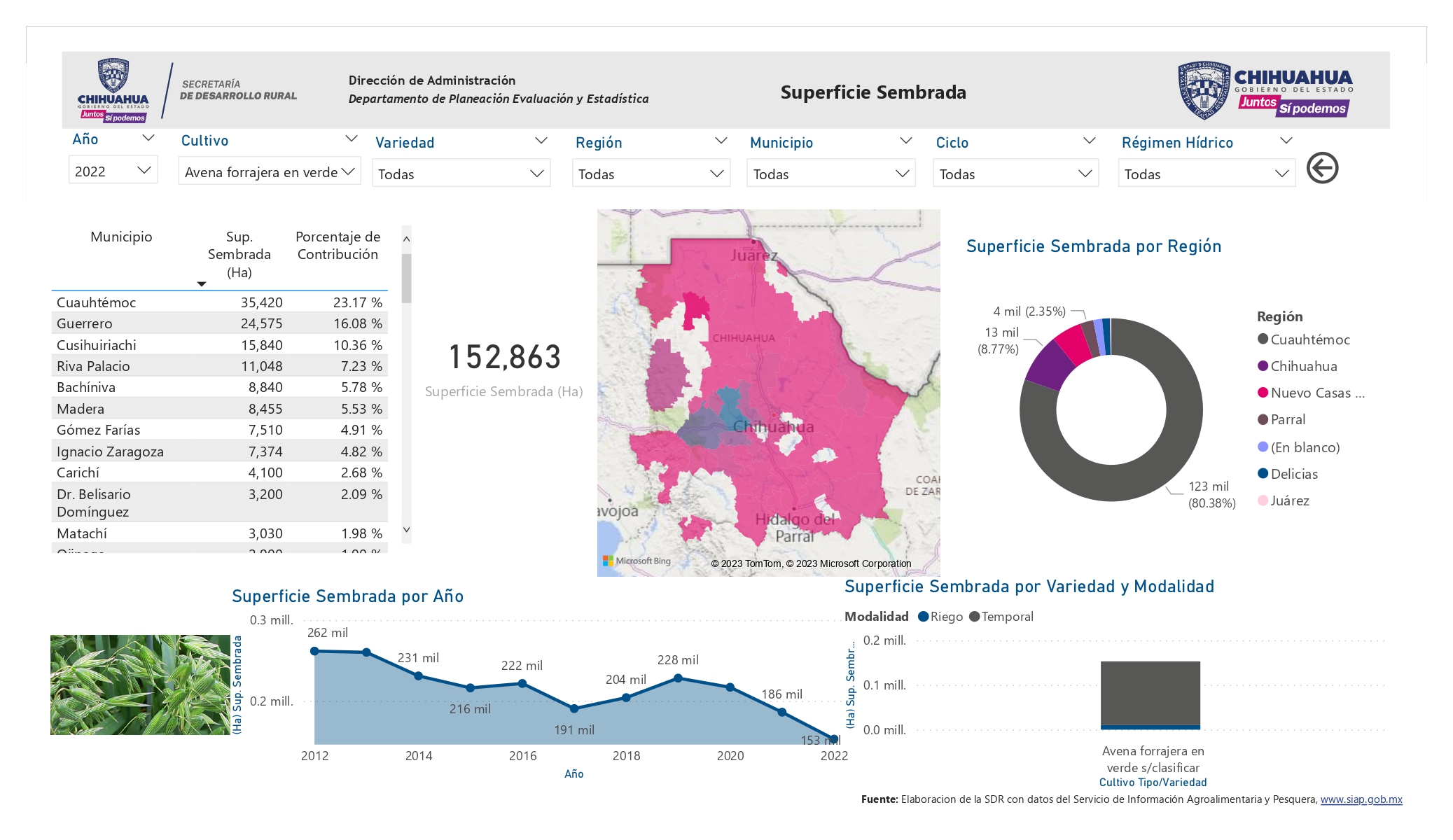Collapse the Año slicer header chevron
Screen dimensions: 1453x840
148,138
